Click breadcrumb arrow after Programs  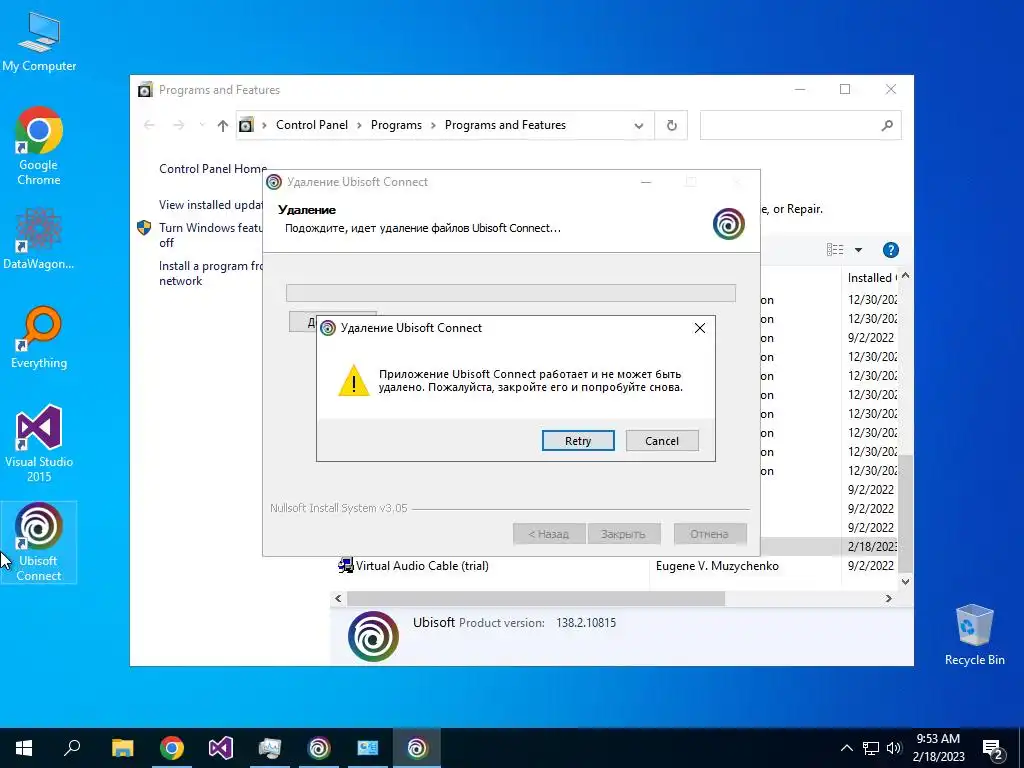433,125
